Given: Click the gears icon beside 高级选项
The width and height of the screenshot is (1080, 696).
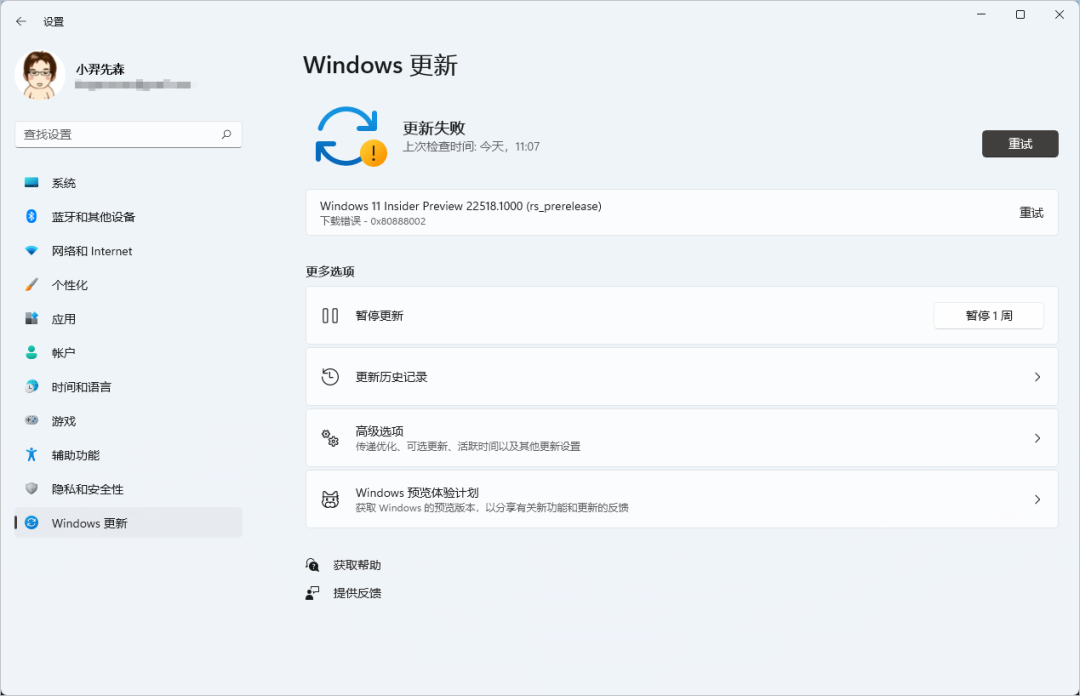Looking at the screenshot, I should click(330, 438).
